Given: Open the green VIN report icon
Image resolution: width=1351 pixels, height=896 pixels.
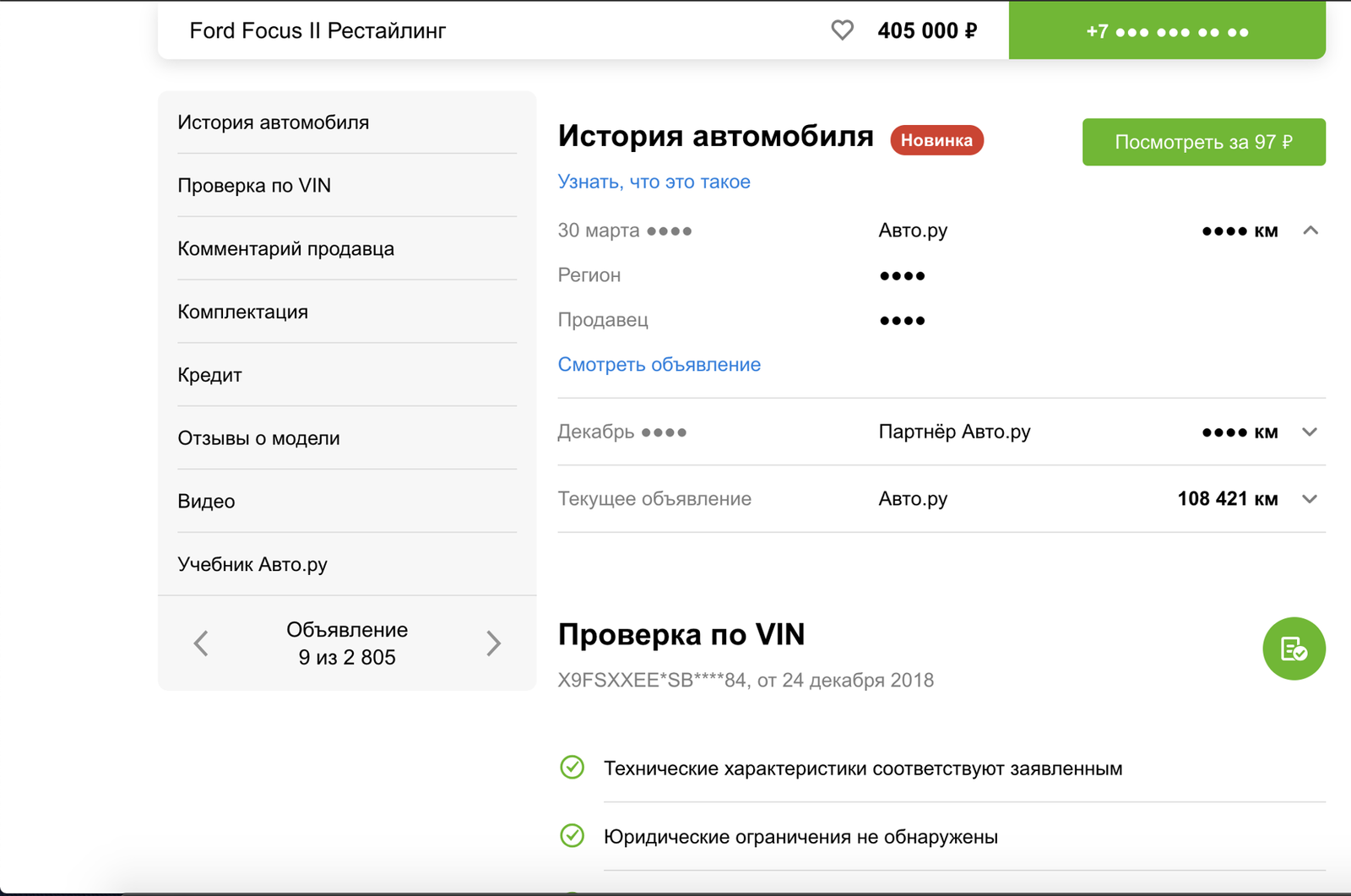Looking at the screenshot, I should click(x=1294, y=649).
